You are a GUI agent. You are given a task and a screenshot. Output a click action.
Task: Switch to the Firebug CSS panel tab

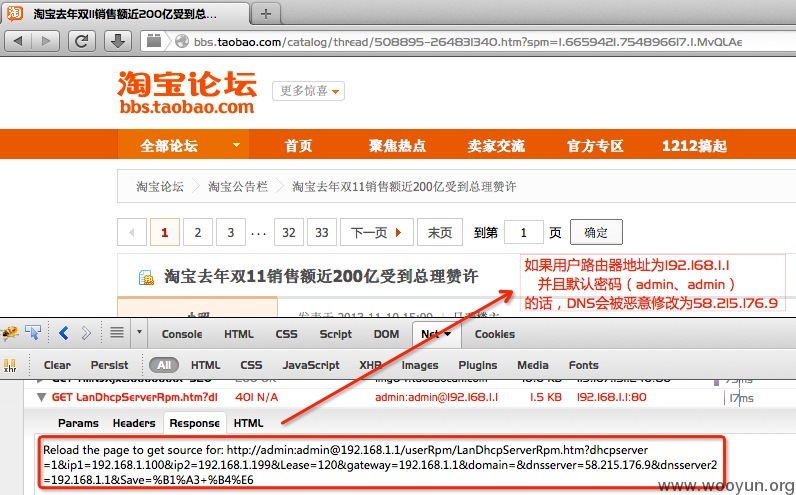click(286, 334)
